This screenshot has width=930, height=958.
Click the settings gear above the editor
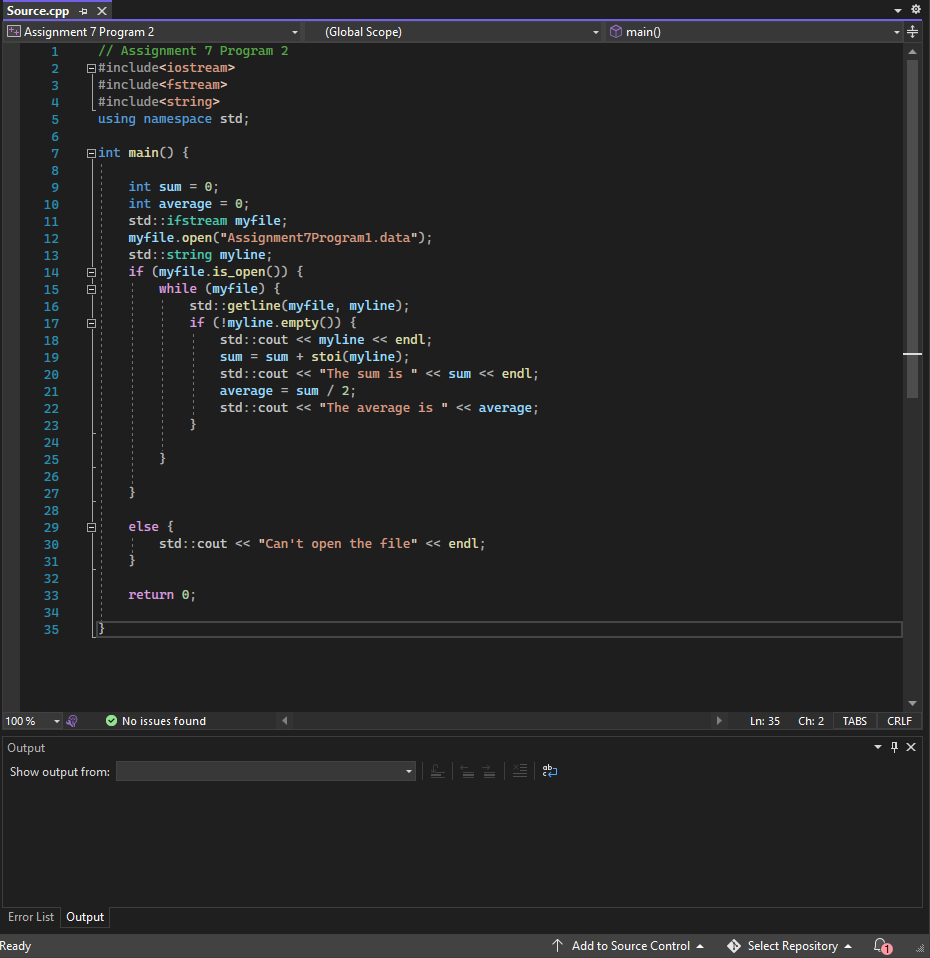pos(916,8)
